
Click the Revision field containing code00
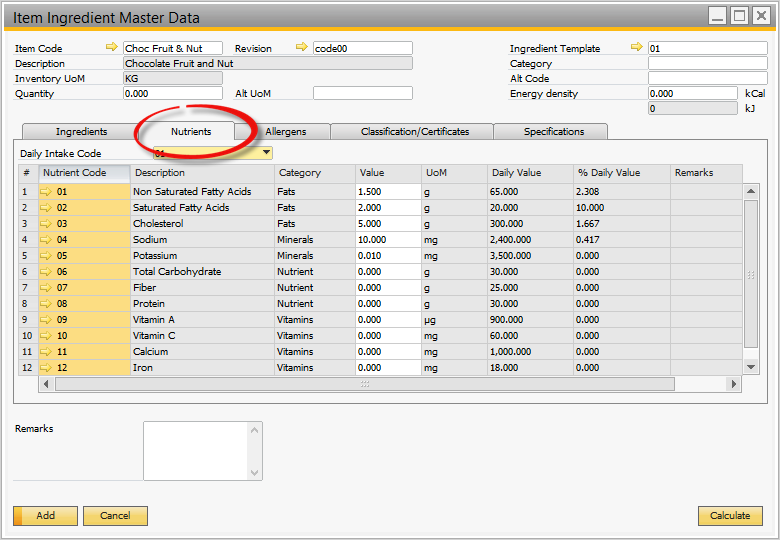[363, 48]
